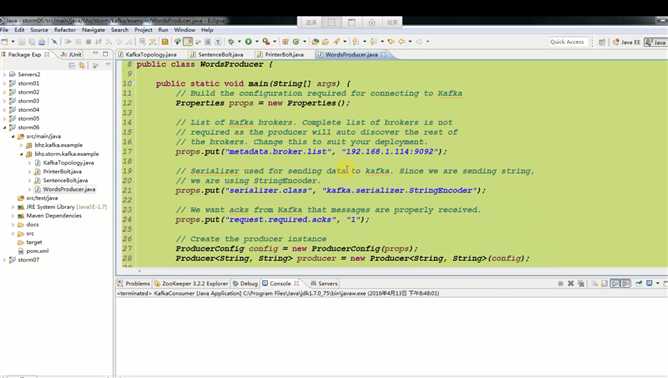Image resolution: width=668 pixels, height=378 pixels.
Task: Click the Run Last Tool icon with toolbox
Action: point(266,42)
